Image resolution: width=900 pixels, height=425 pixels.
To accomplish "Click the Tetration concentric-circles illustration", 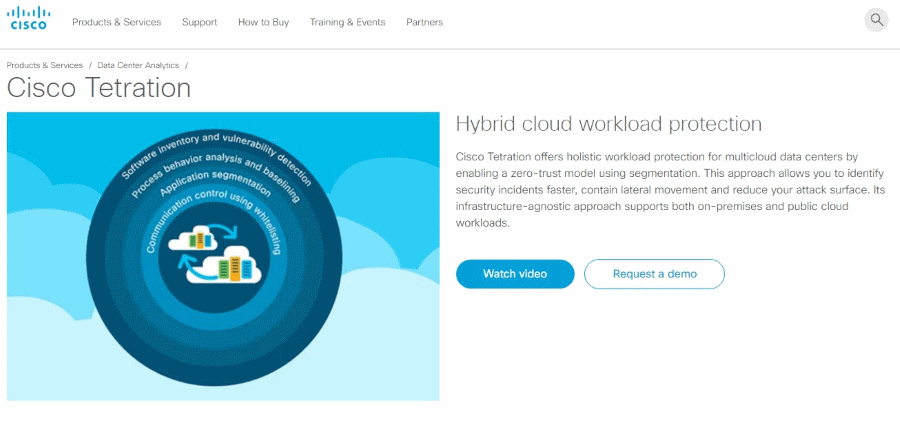I will 223,256.
